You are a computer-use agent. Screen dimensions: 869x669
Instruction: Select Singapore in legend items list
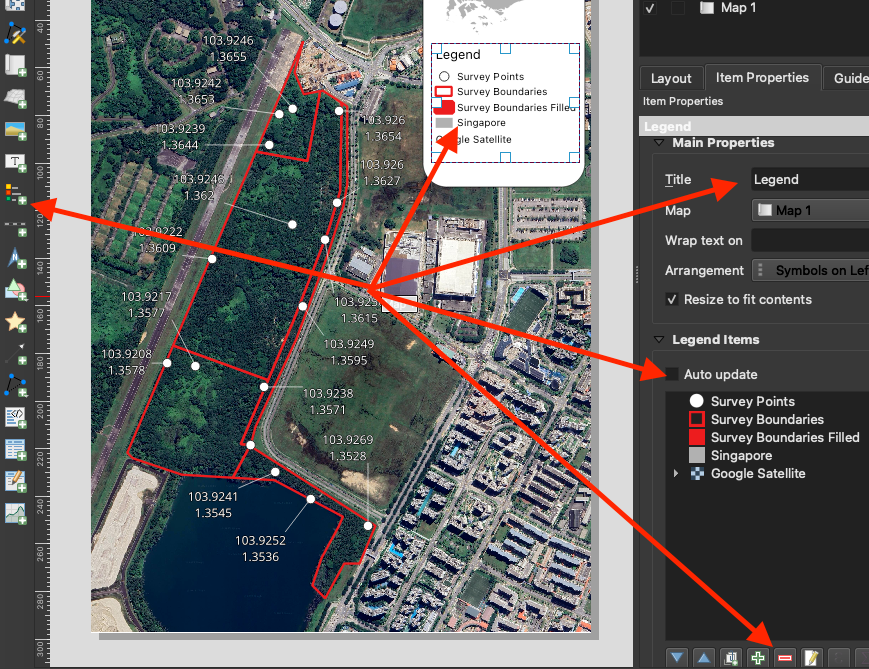pyautogui.click(x=741, y=455)
